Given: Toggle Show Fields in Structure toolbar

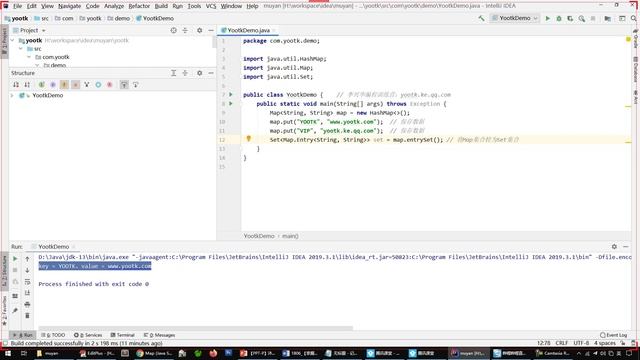Looking at the screenshot, I should coord(64,84).
